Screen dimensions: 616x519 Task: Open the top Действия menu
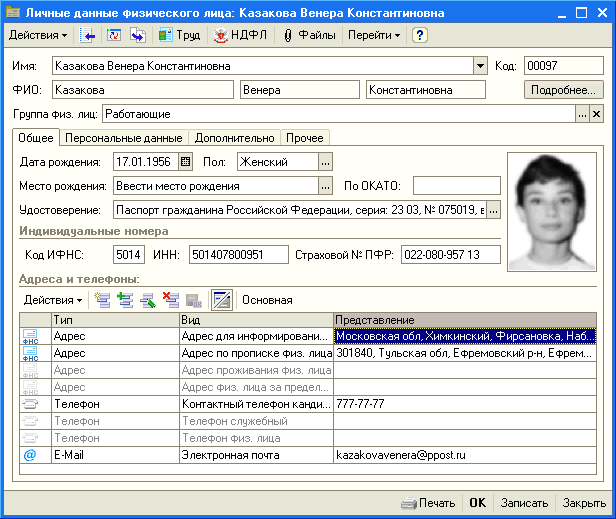pyautogui.click(x=38, y=35)
